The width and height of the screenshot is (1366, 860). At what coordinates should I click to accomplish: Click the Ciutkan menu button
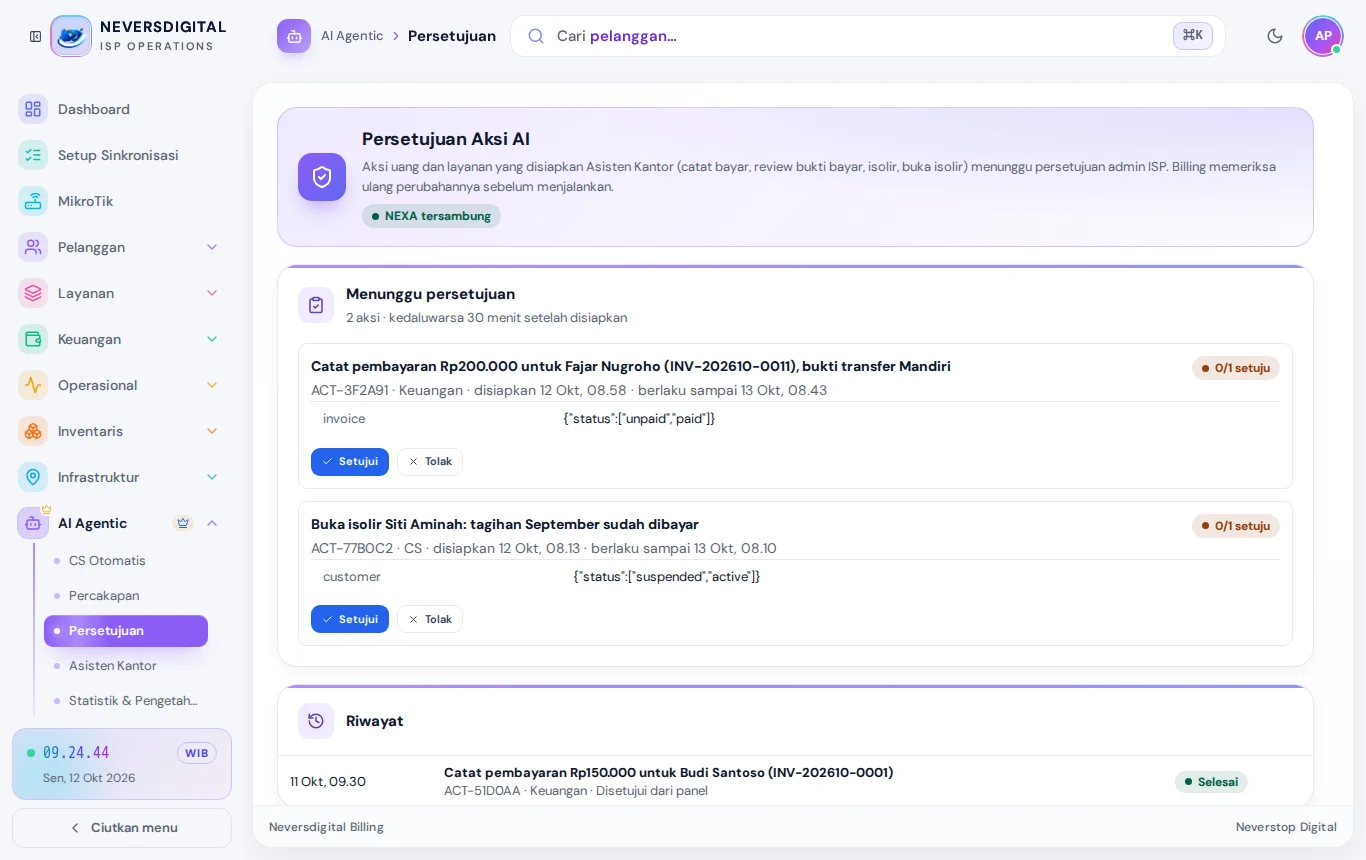(x=122, y=827)
